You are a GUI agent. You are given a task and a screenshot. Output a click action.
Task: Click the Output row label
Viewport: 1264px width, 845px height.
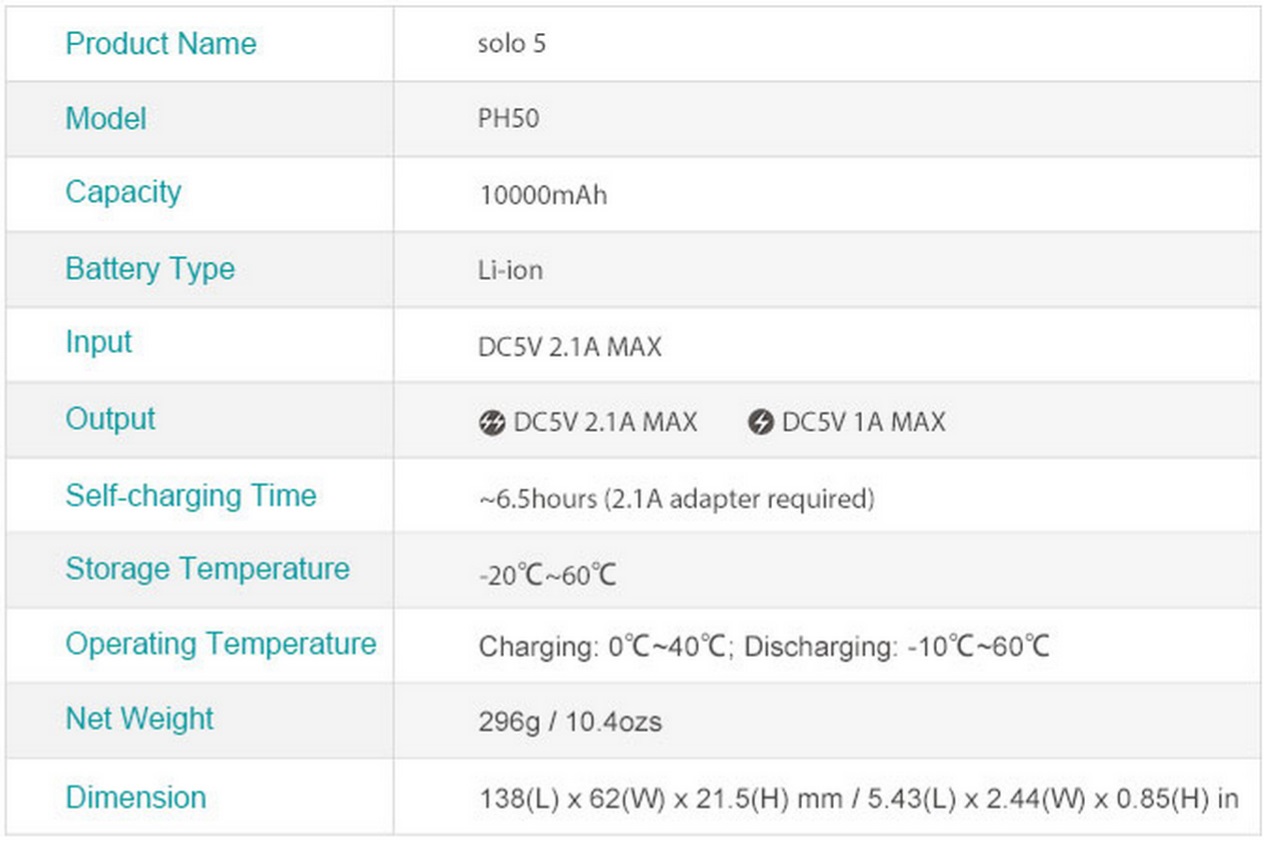pyautogui.click(x=110, y=418)
